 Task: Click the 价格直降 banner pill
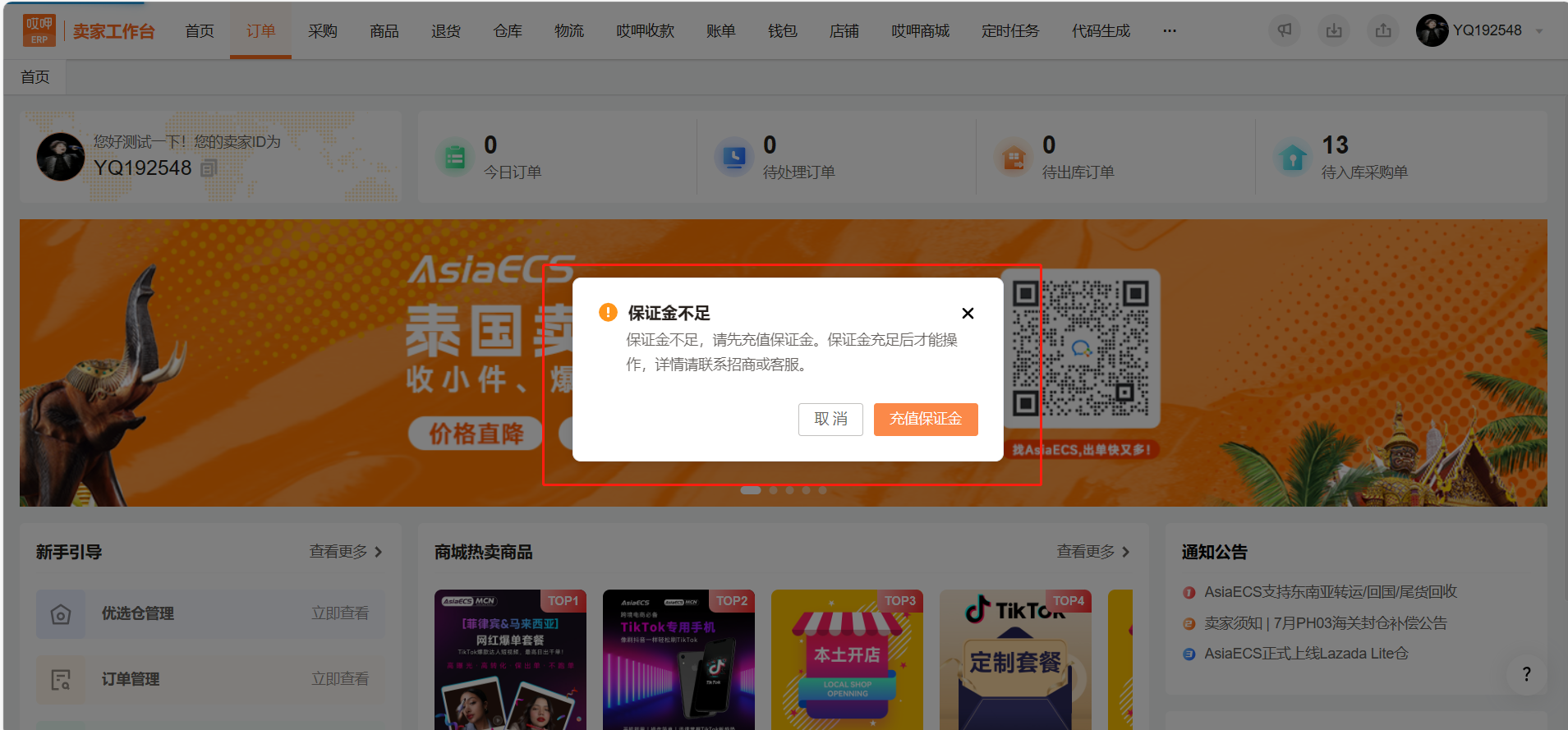click(476, 433)
